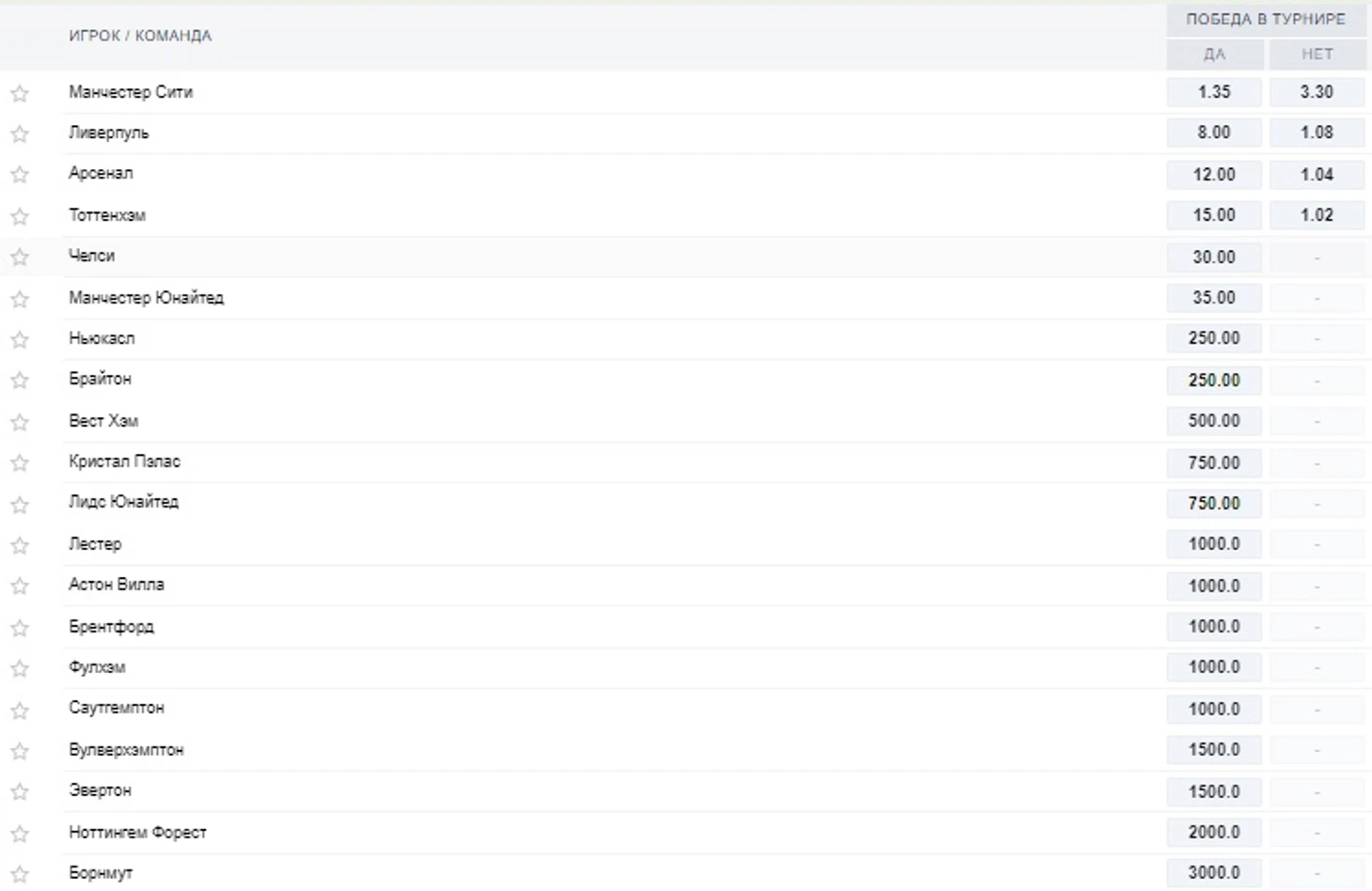Toggle favorite star for Эвертон

(x=20, y=791)
